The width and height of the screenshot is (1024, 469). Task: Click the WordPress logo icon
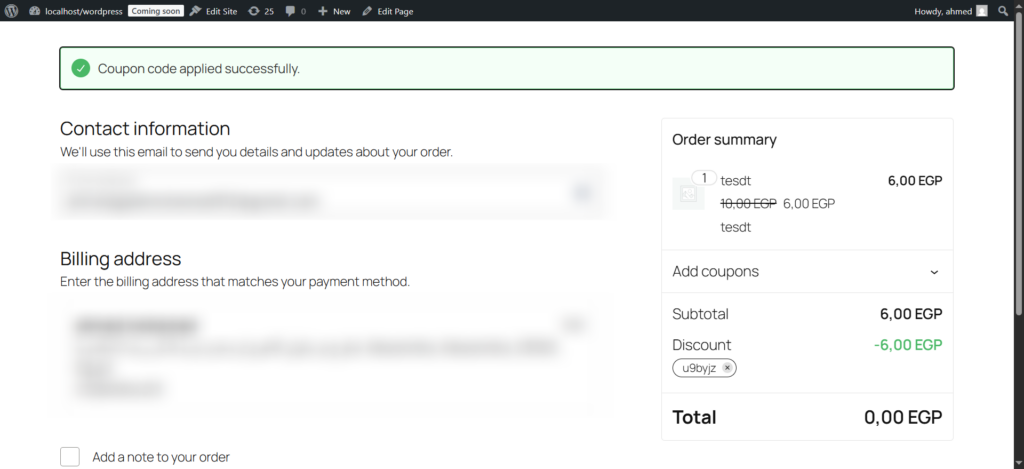(12, 11)
